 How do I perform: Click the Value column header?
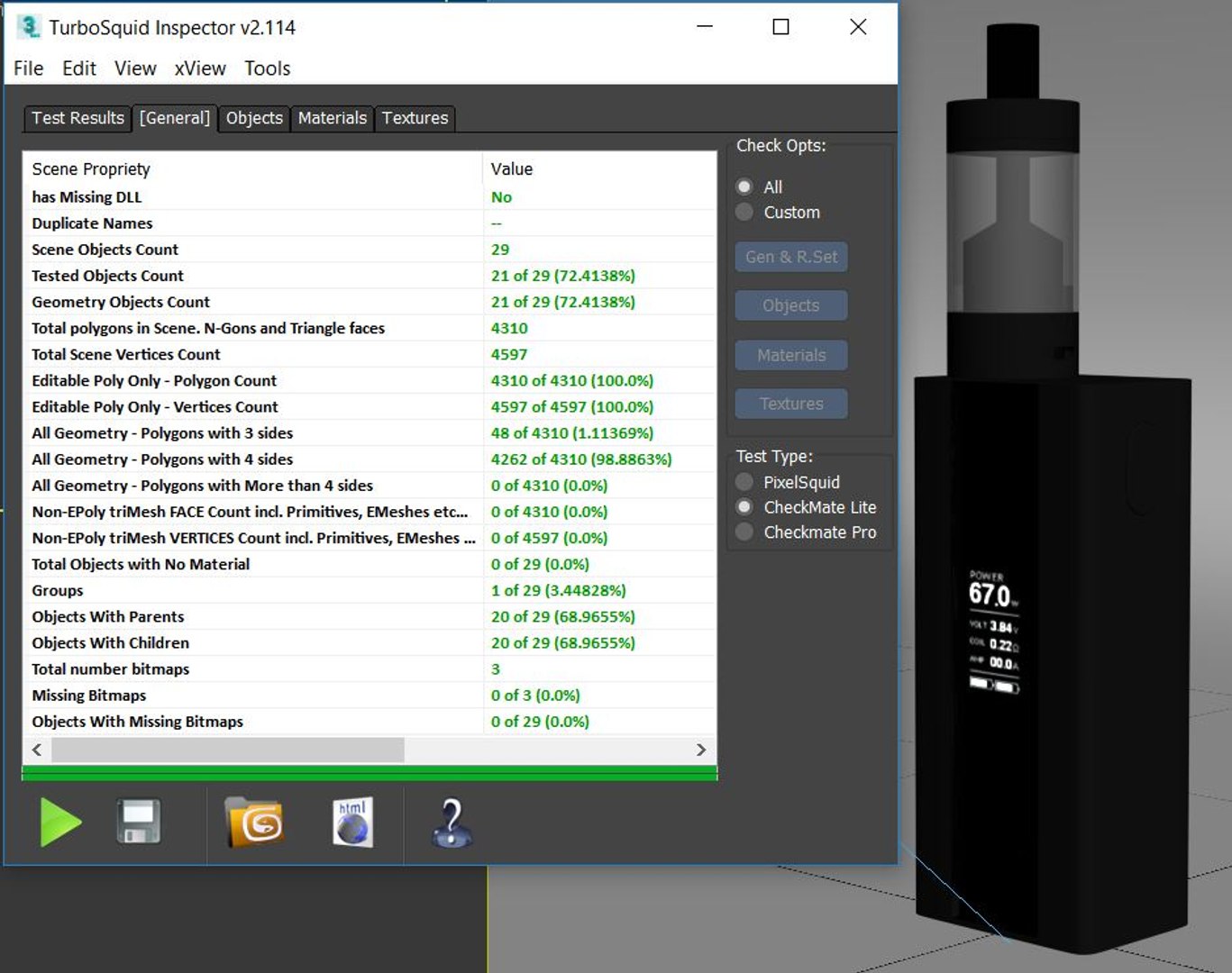point(599,168)
